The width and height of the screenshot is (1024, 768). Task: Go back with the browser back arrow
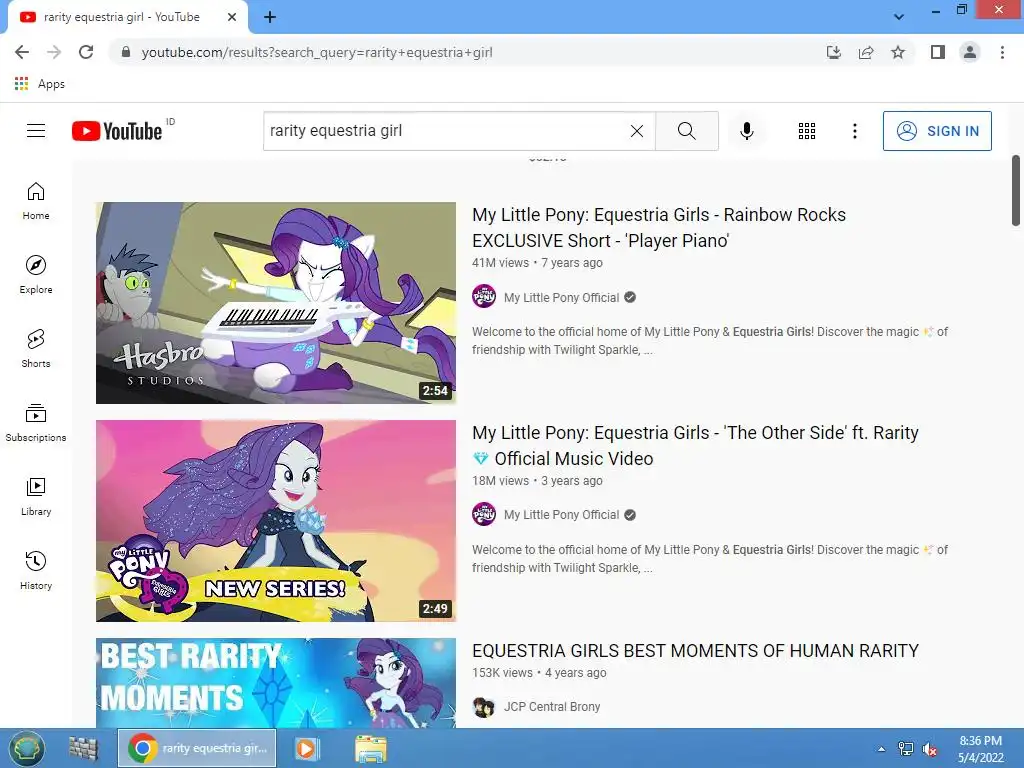pyautogui.click(x=22, y=52)
